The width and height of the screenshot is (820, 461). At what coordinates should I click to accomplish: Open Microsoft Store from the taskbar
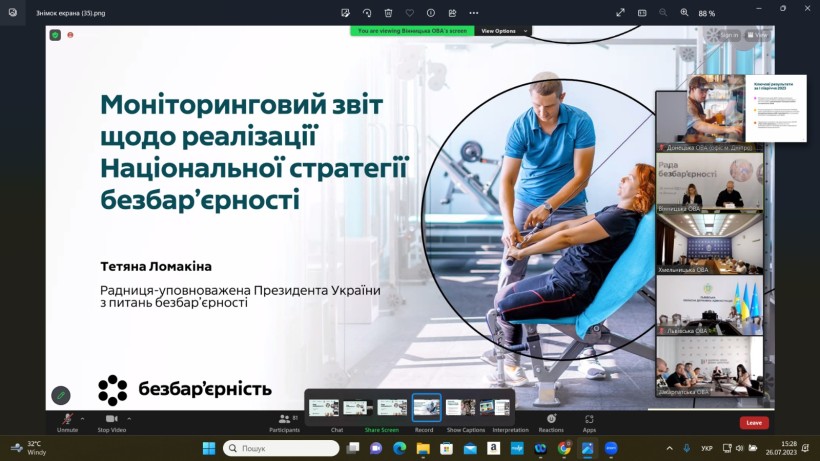pos(447,448)
